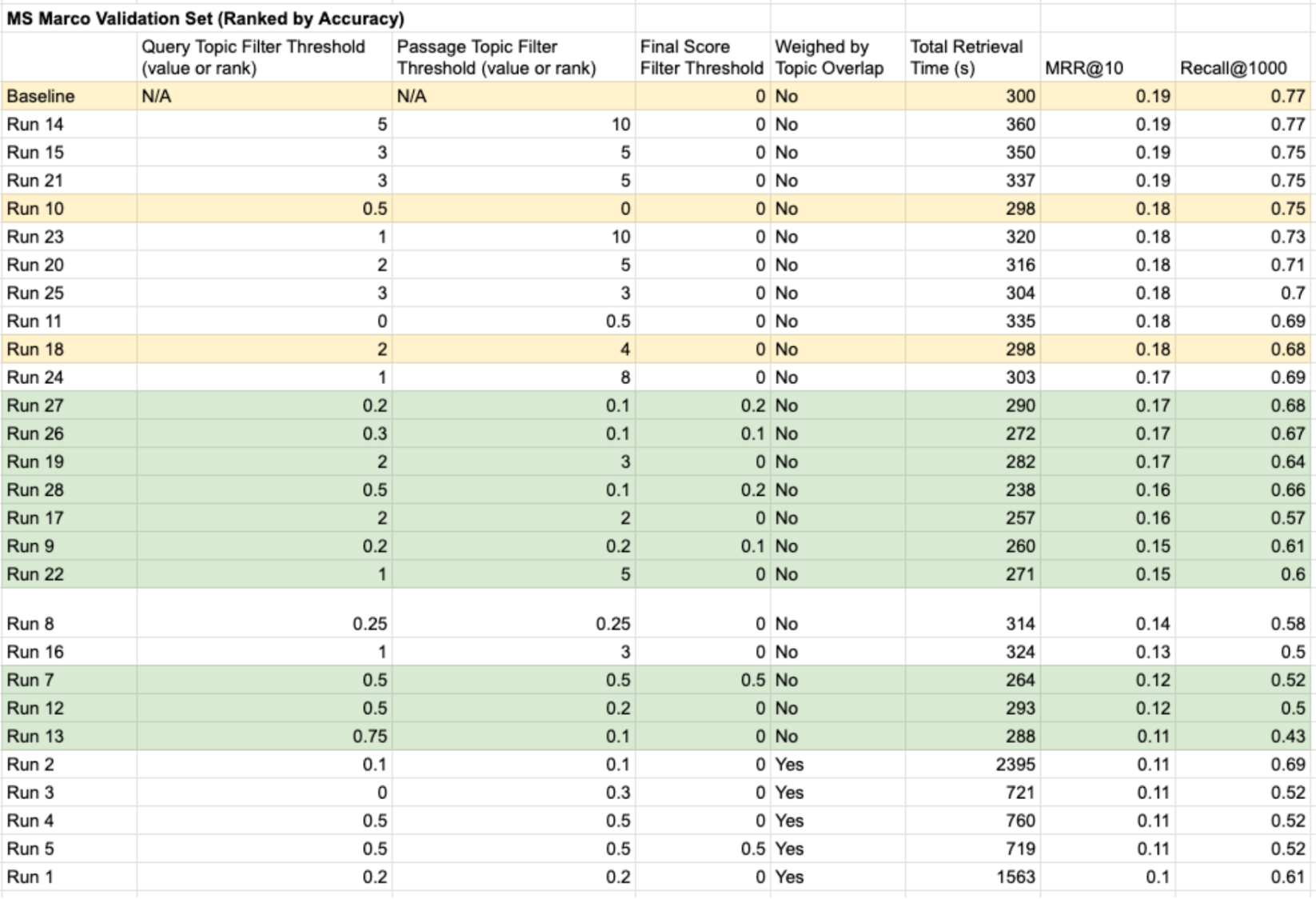This screenshot has width=1316, height=899.
Task: Select the title cell 'MS Marco Validation Set (Ranked by Accuracy)'
Action: pyautogui.click(x=205, y=18)
